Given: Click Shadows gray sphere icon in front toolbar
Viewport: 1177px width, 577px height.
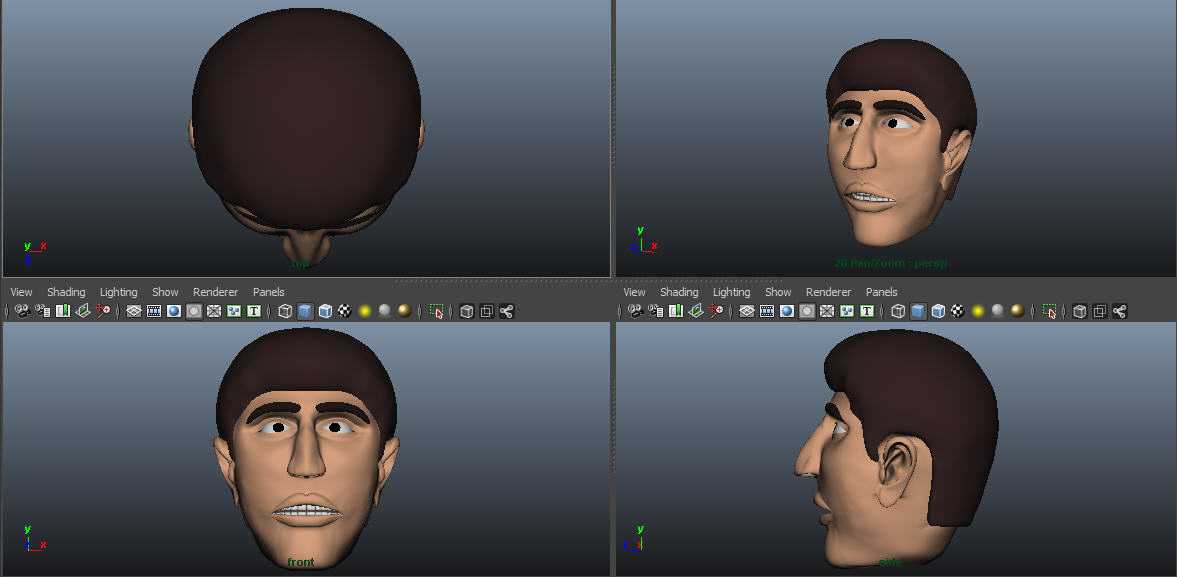Looking at the screenshot, I should pyautogui.click(x=385, y=311).
